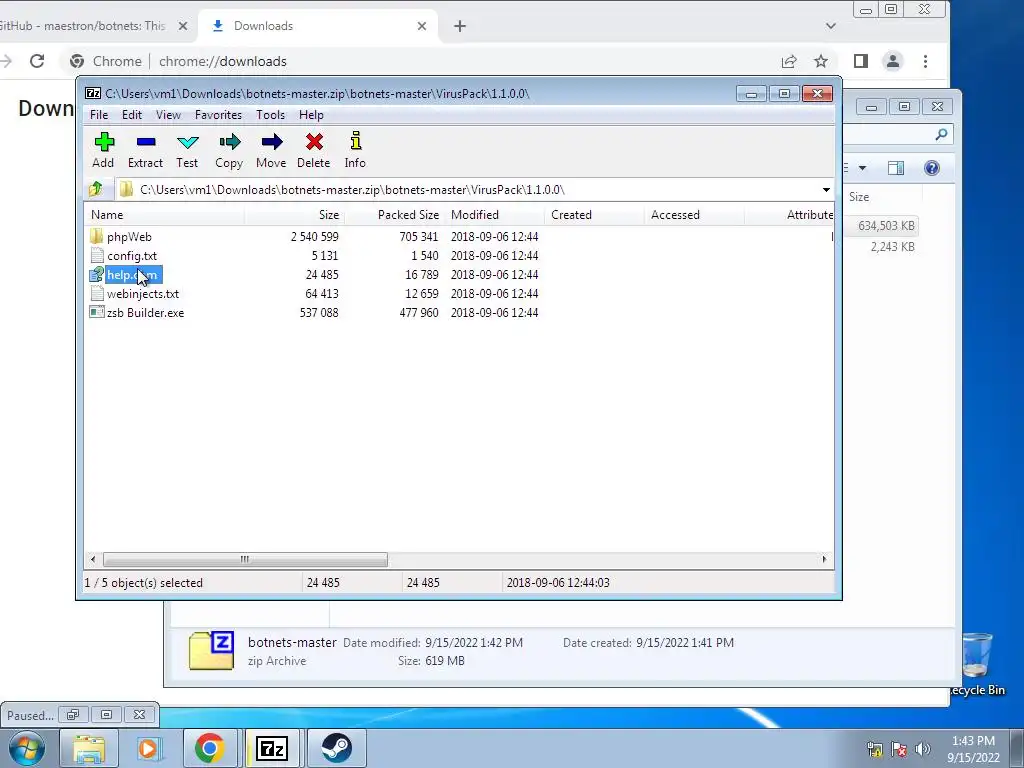1024x768 pixels.
Task: Select the phpWeb folder icon
Action: coord(97,236)
